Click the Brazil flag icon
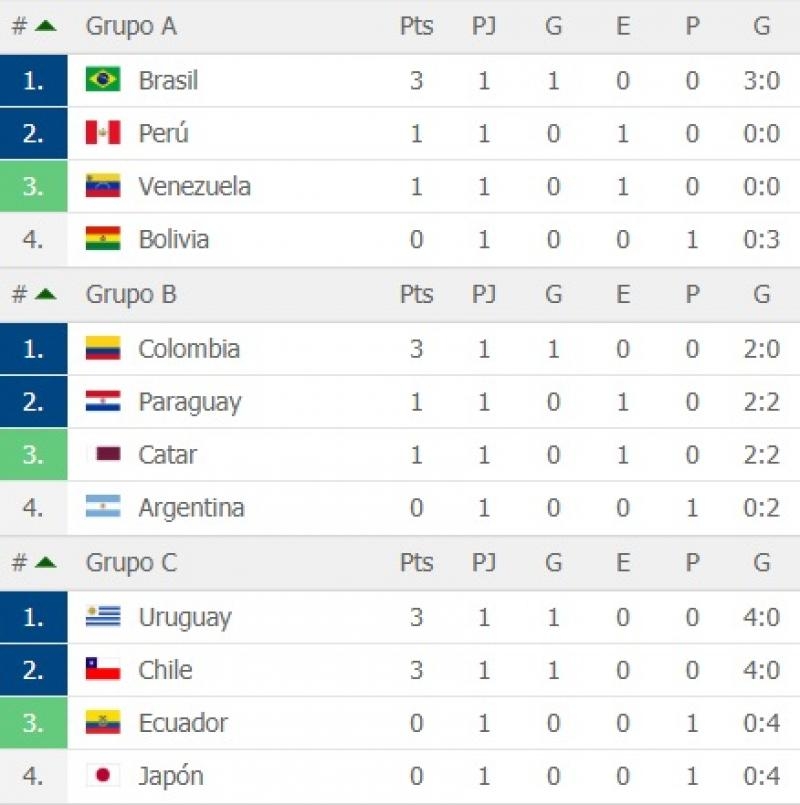800x805 pixels. 103,80
